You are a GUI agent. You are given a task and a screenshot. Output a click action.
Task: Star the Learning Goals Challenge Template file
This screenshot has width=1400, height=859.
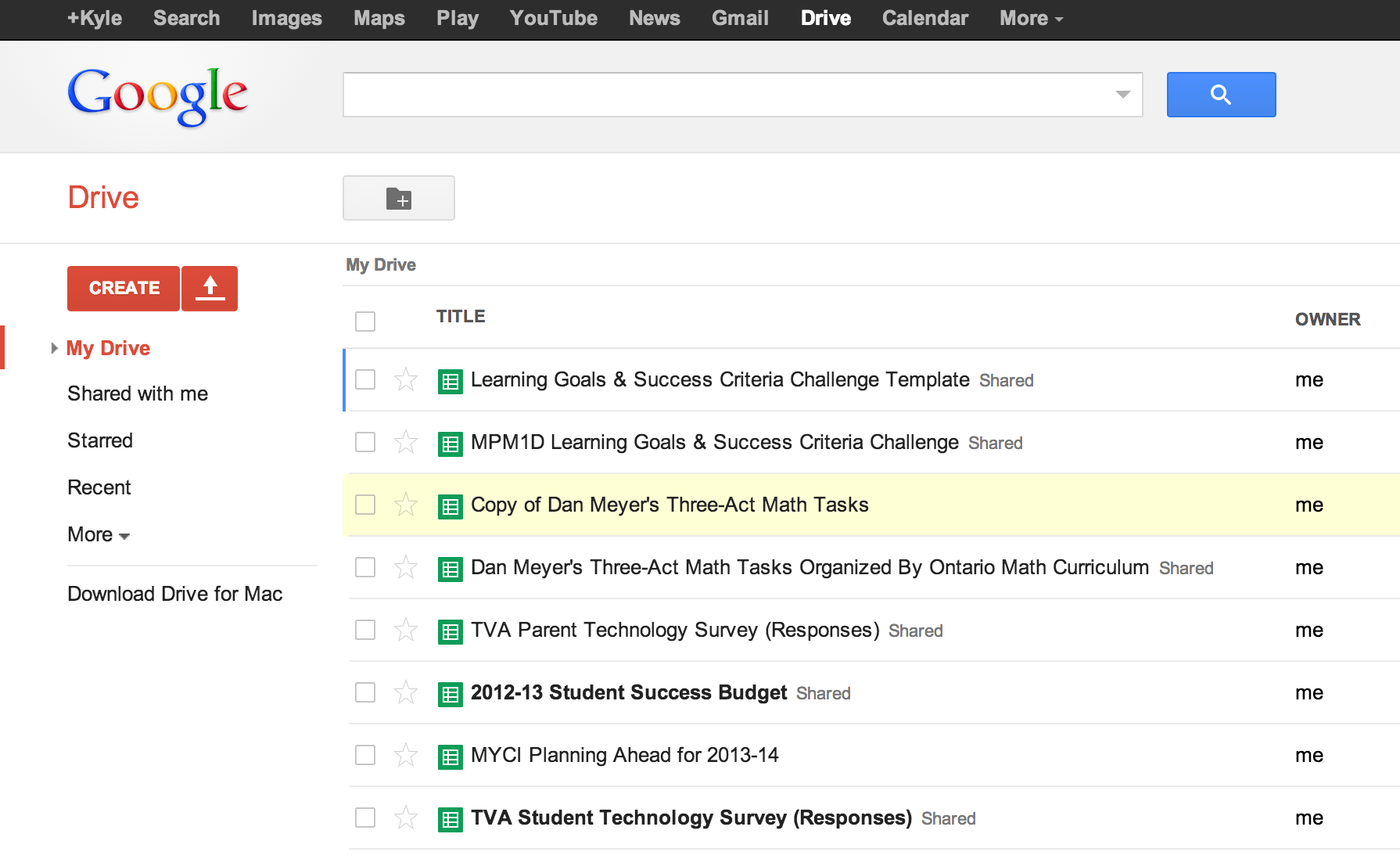(406, 379)
